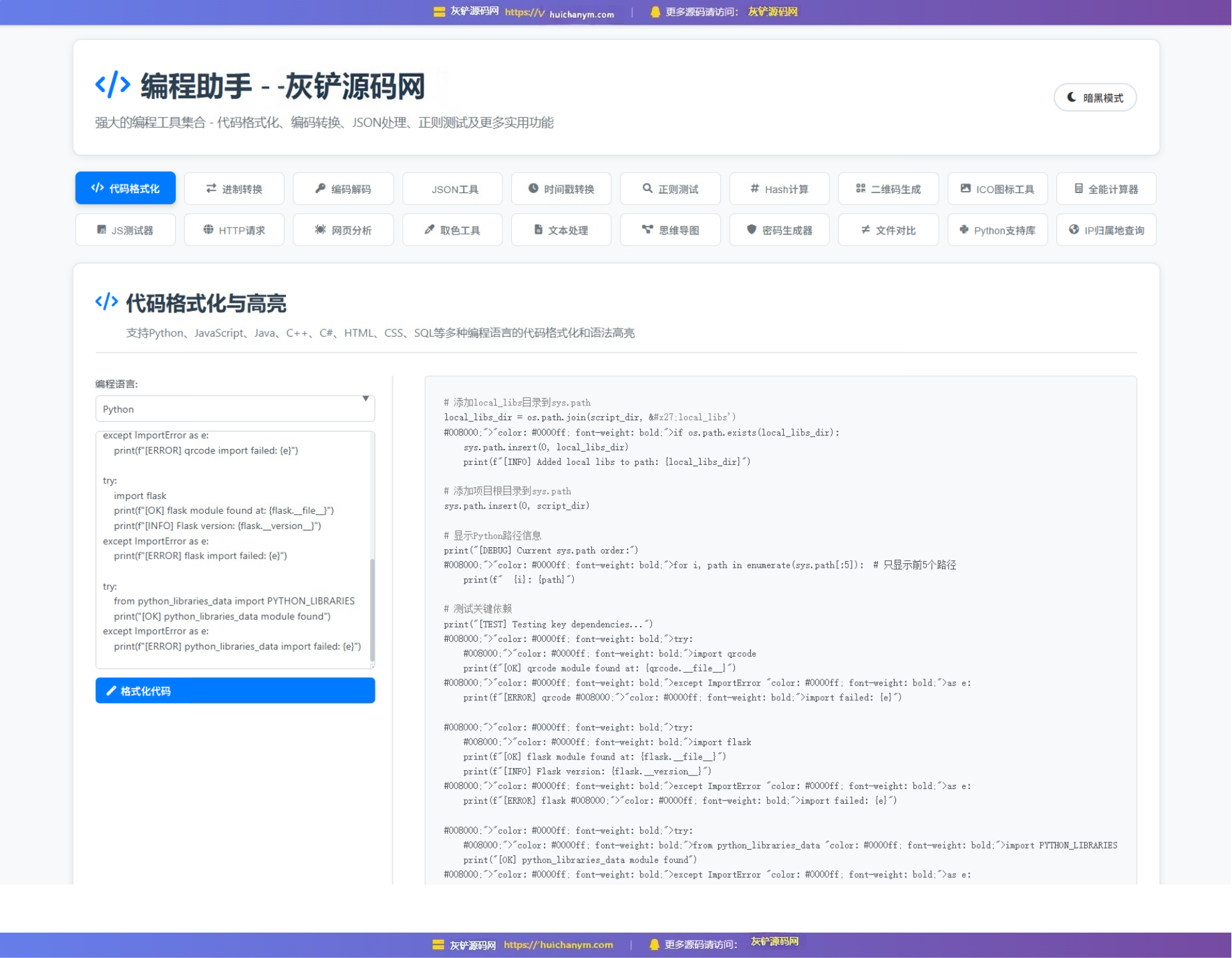Click the 编程助手 - -灰铲源码网 page title
Viewport: 1232px width, 958px height.
point(283,86)
